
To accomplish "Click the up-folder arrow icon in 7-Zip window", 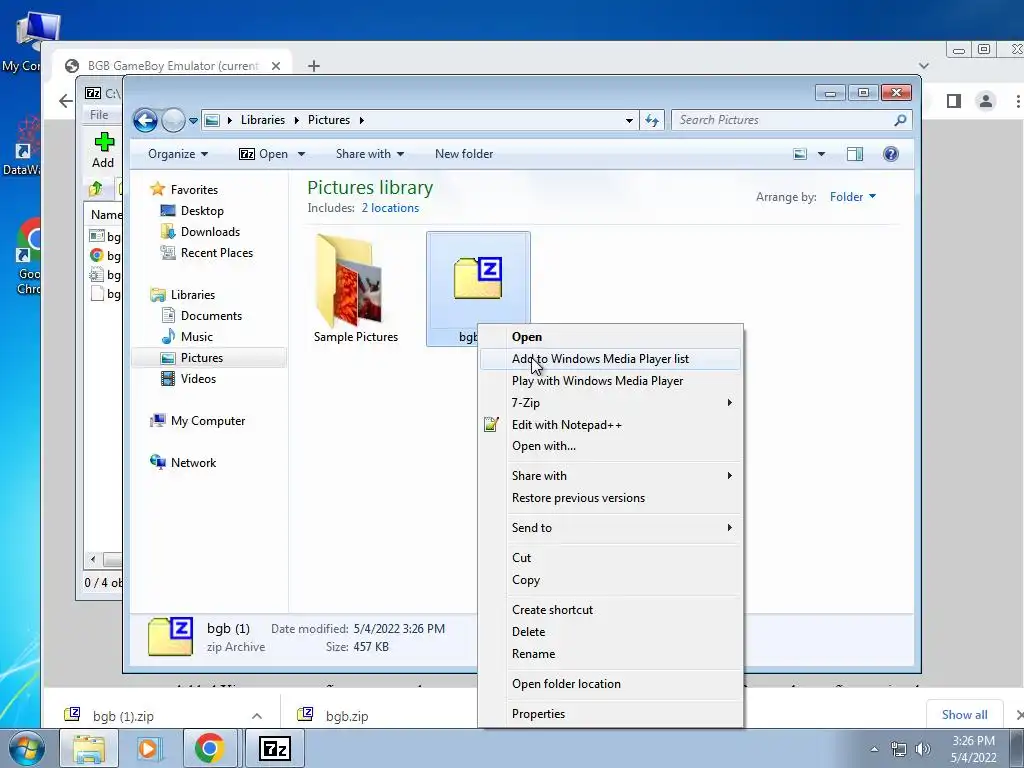I will 96,189.
